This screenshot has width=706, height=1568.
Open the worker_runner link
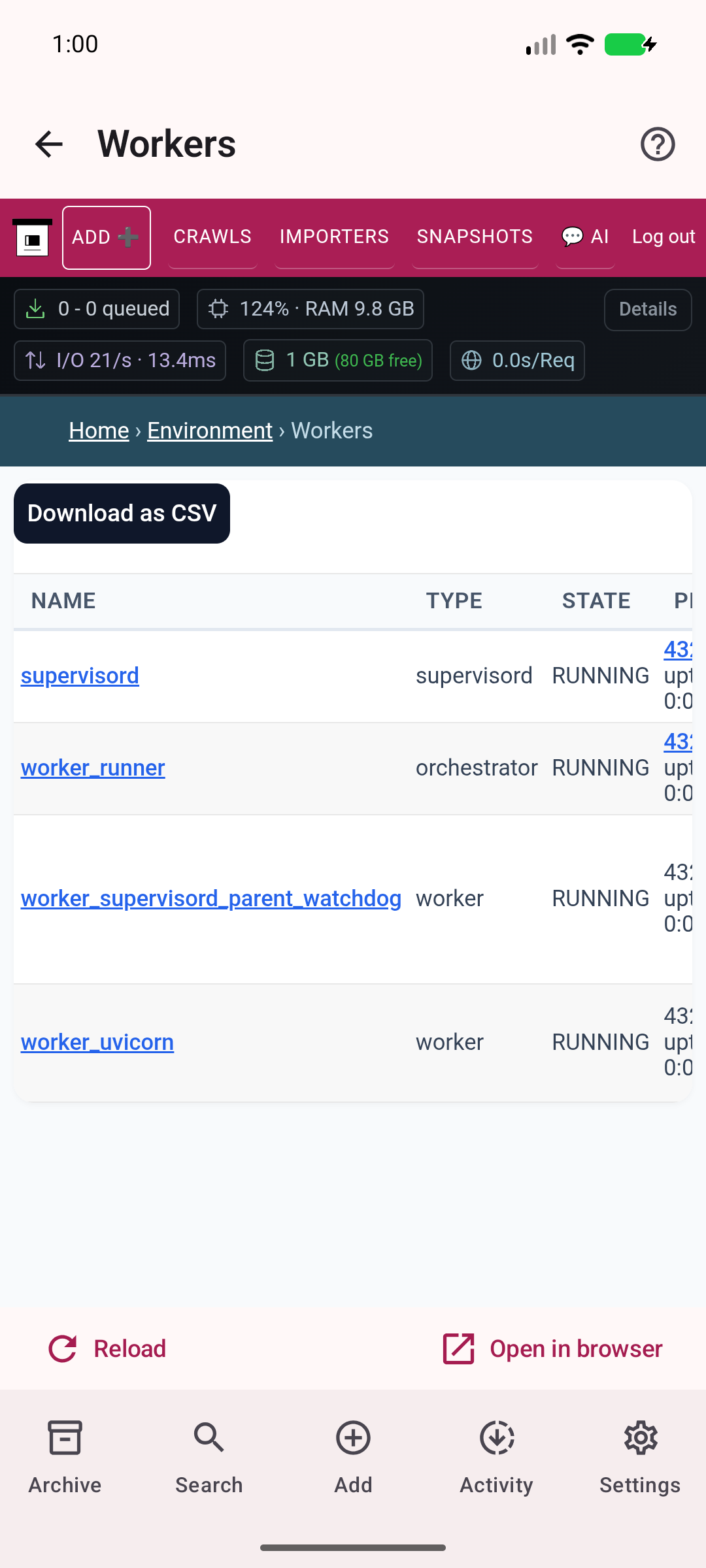tap(93, 768)
